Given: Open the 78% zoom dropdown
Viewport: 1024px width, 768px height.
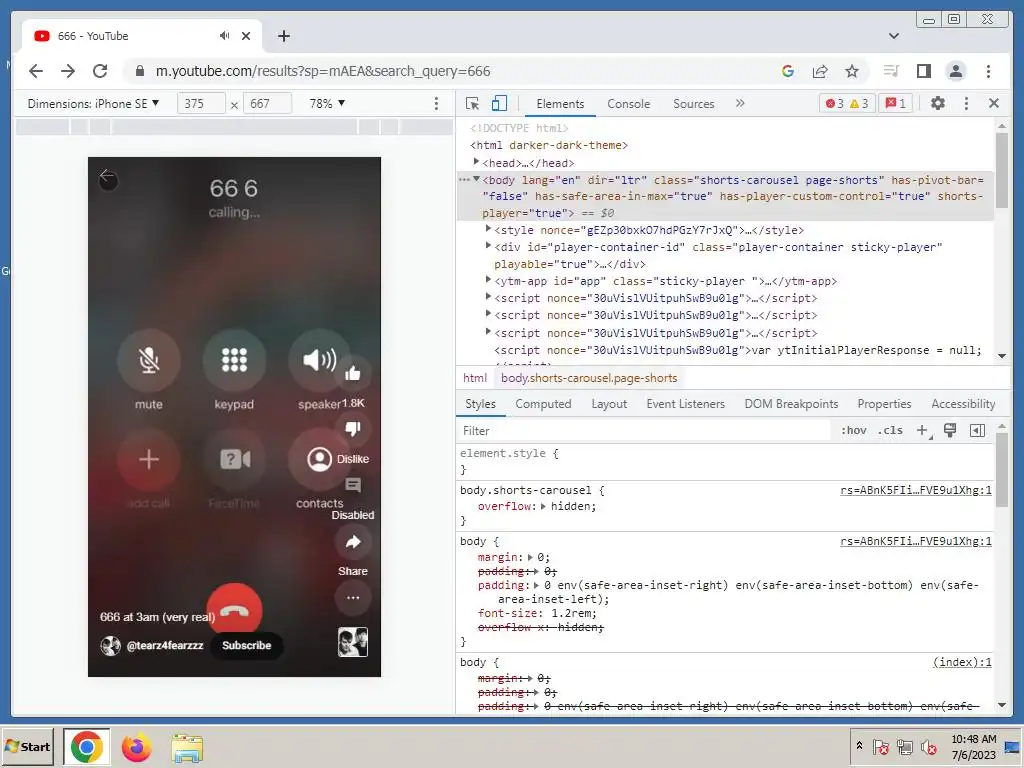Looking at the screenshot, I should (327, 103).
